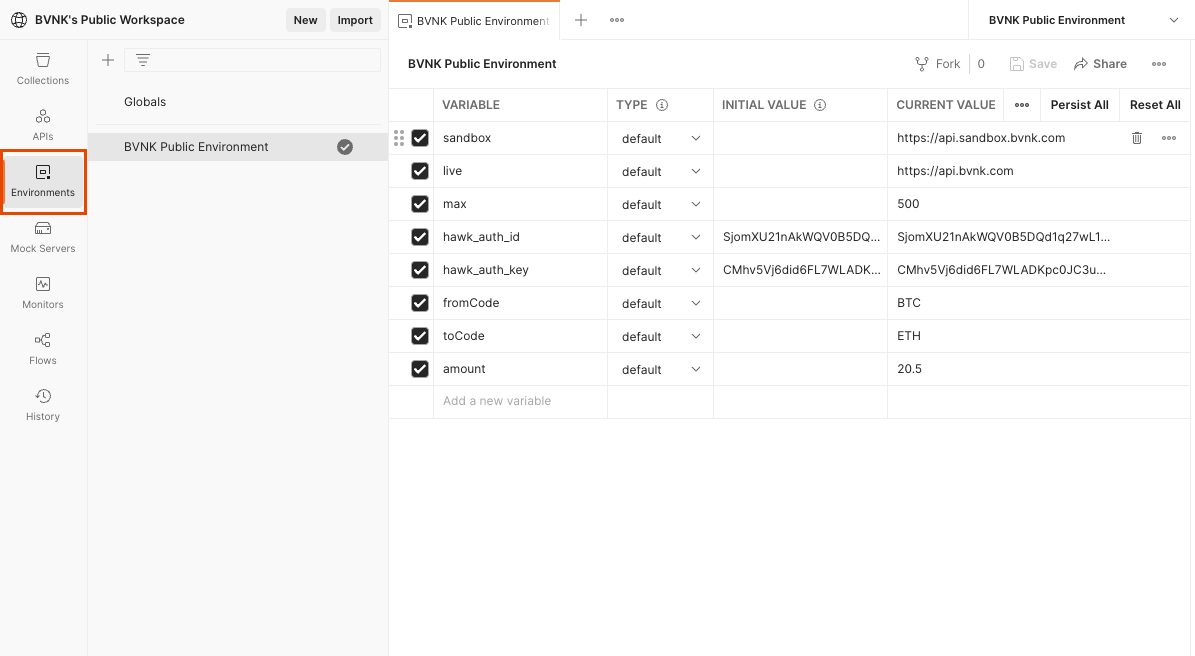Screen dimensions: 1195x656
Task: Open the Collections sidebar section
Action: coord(43,69)
